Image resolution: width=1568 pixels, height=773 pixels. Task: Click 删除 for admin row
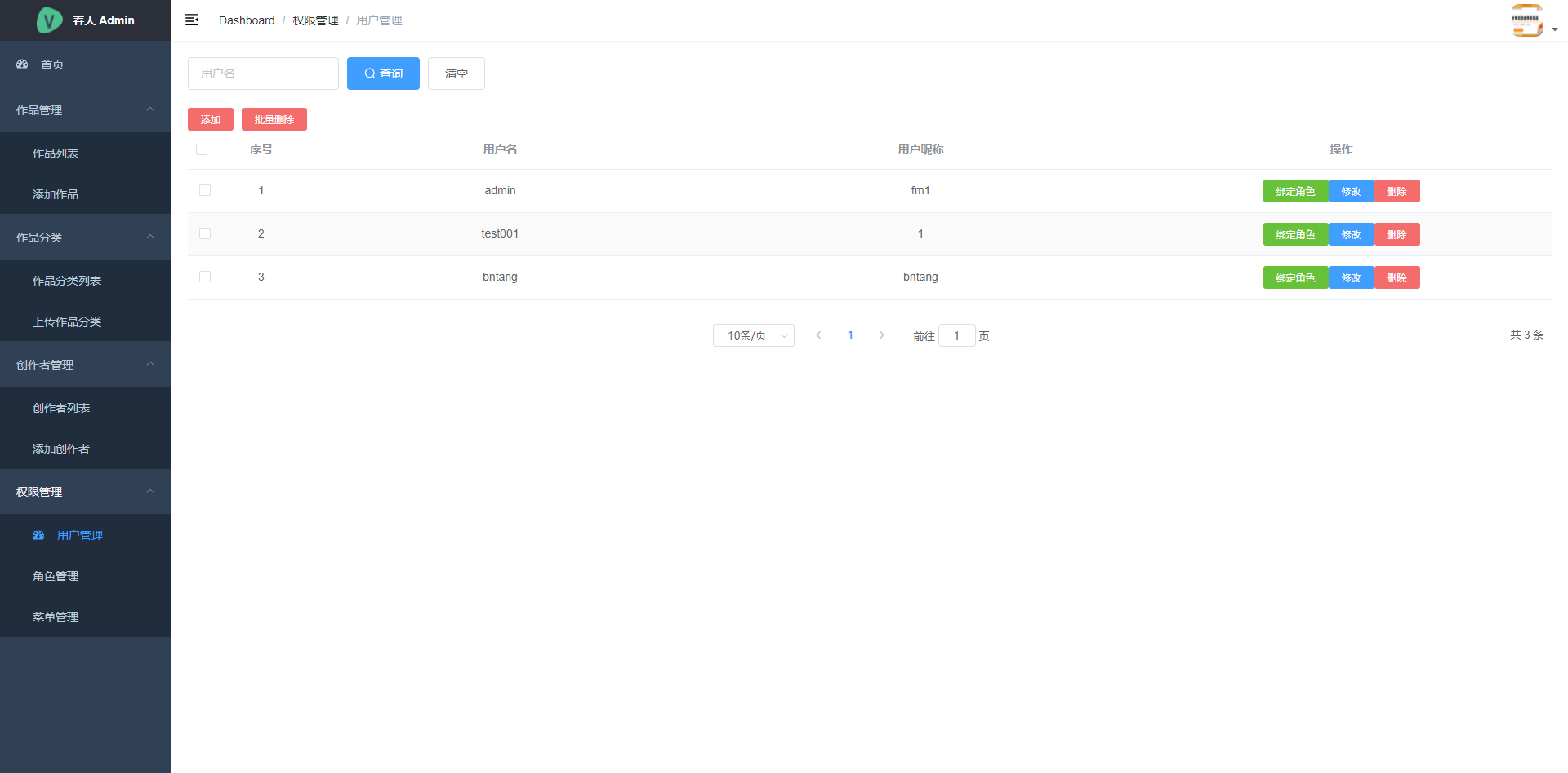1397,191
